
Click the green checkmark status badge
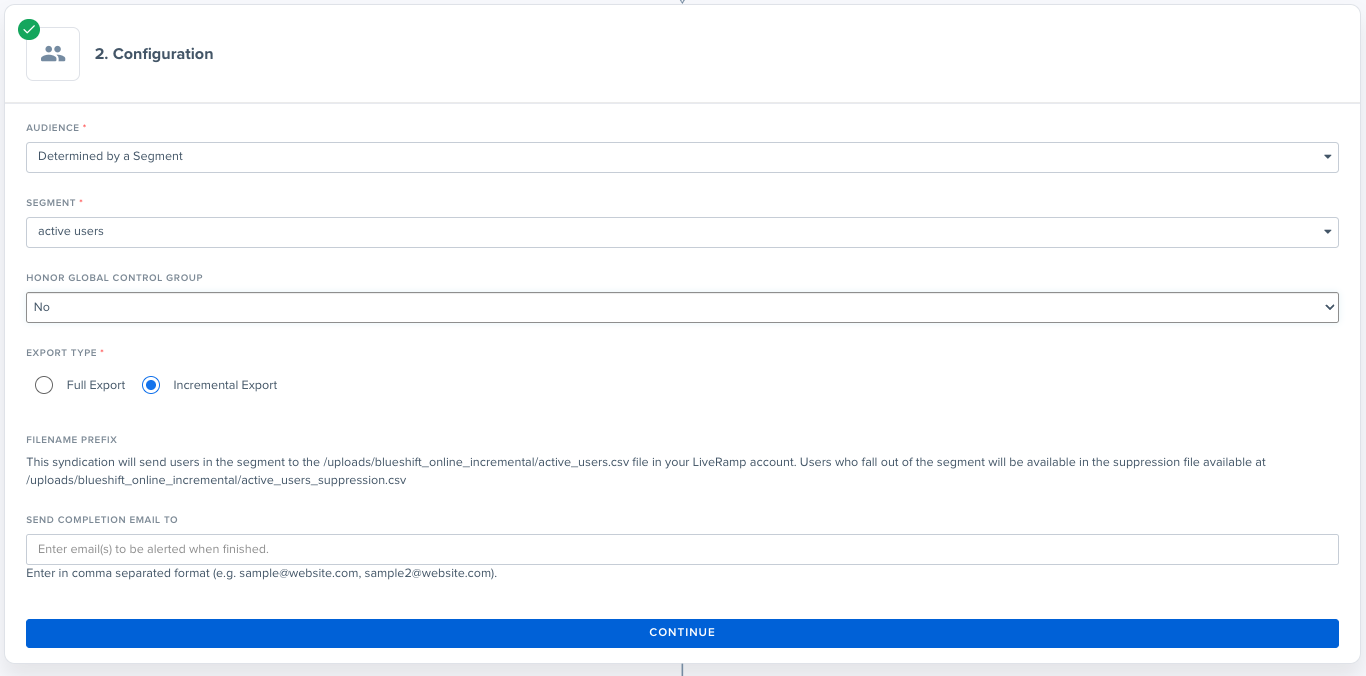(x=29, y=29)
